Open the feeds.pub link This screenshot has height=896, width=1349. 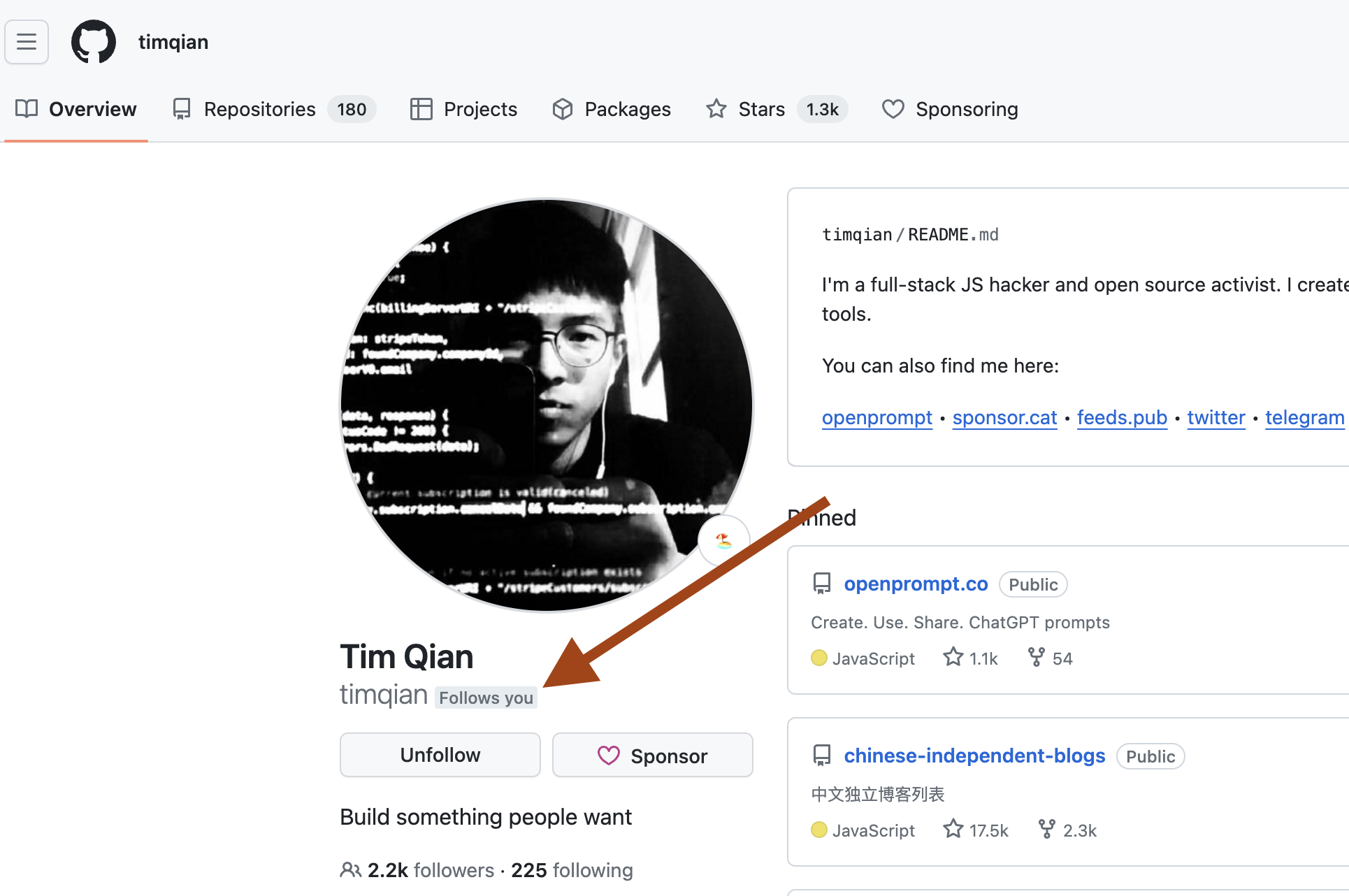click(x=1122, y=417)
